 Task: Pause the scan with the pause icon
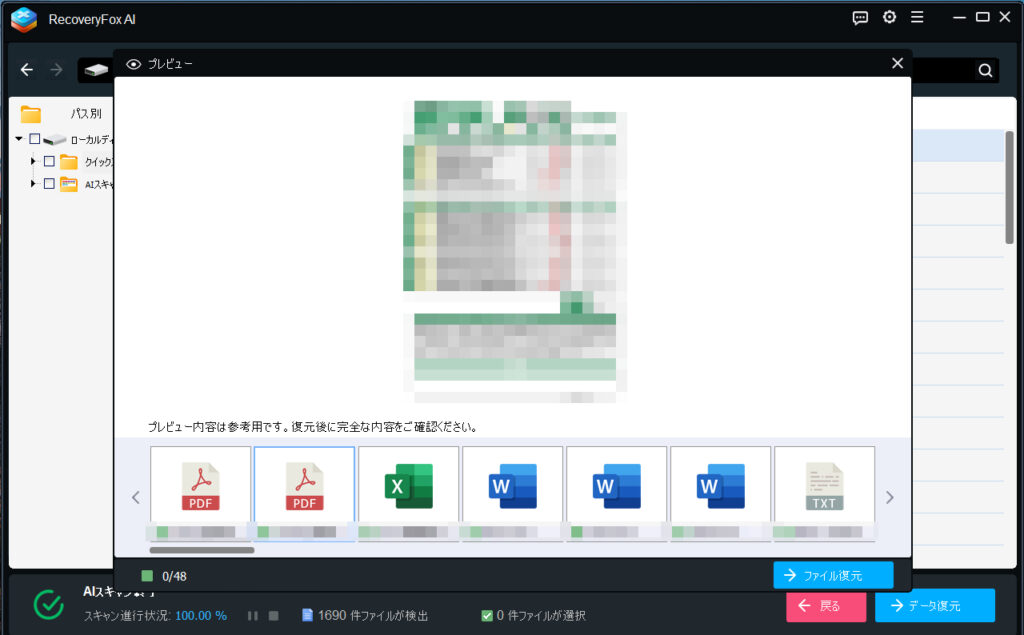click(x=253, y=616)
